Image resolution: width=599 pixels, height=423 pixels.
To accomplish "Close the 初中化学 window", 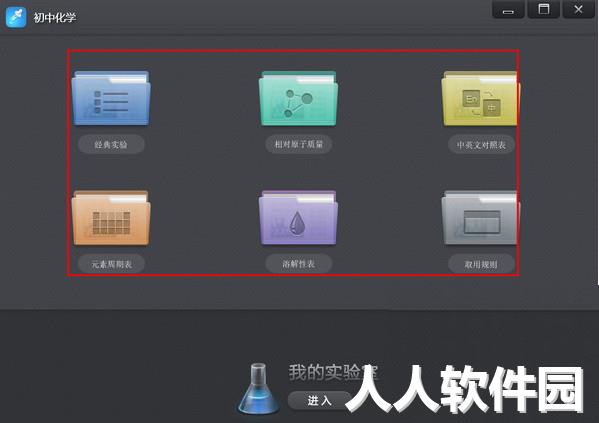I will click(578, 9).
